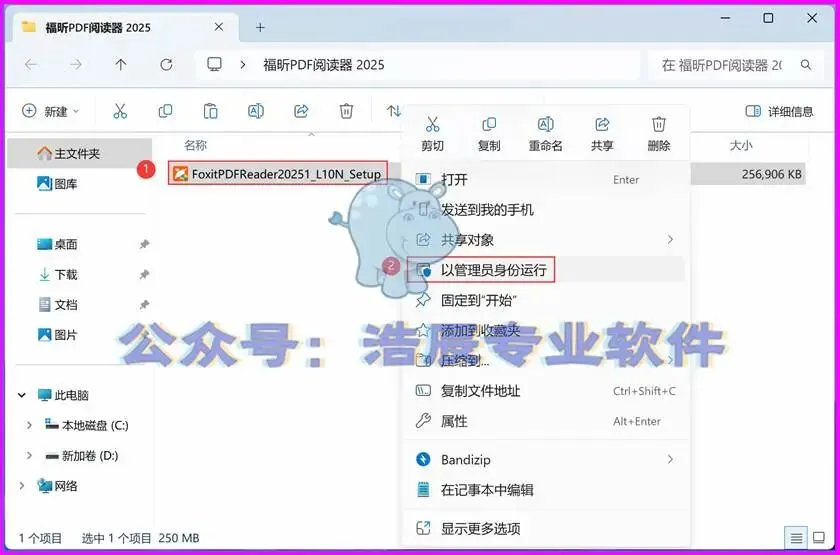The width and height of the screenshot is (840, 555).
Task: Go forward with the right arrow button
Action: [x=76, y=65]
